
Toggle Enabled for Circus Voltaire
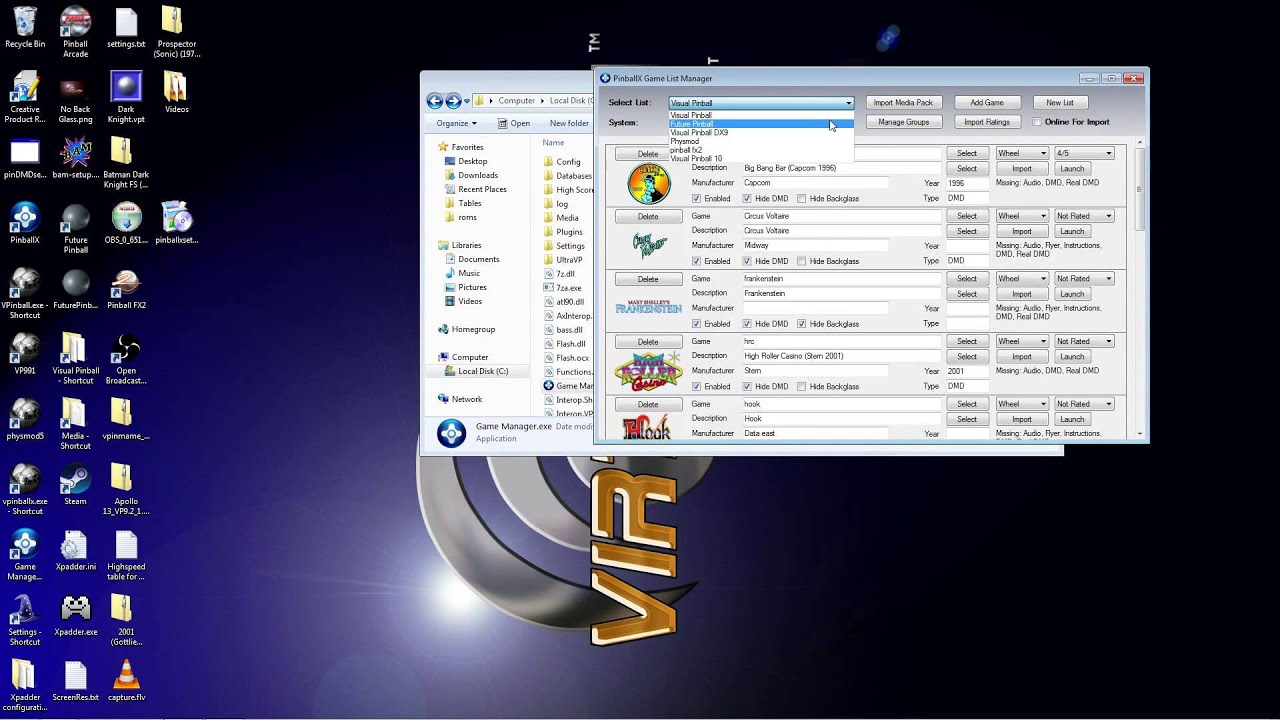click(696, 261)
